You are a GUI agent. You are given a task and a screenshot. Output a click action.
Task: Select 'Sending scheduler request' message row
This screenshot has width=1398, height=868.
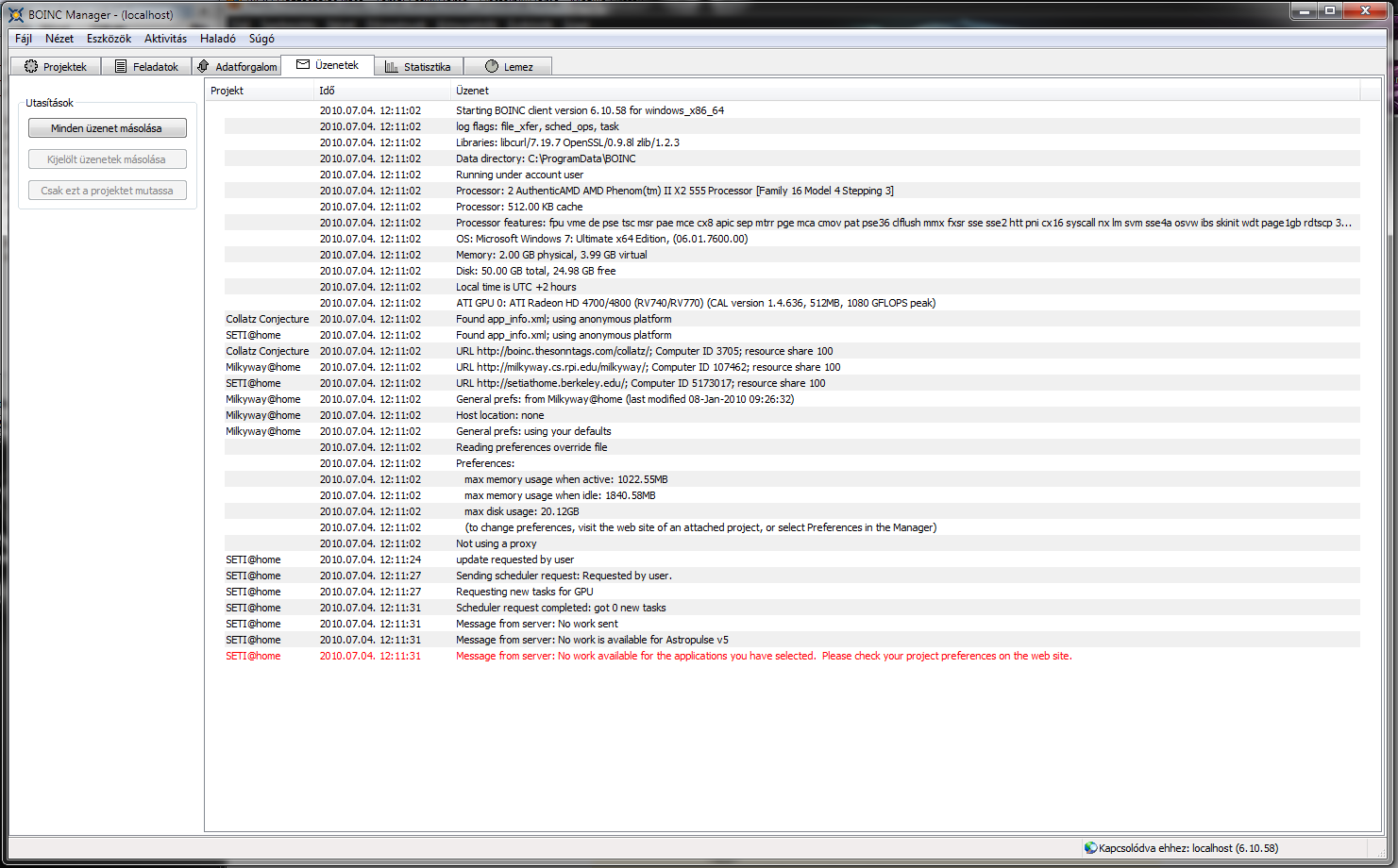click(792, 576)
